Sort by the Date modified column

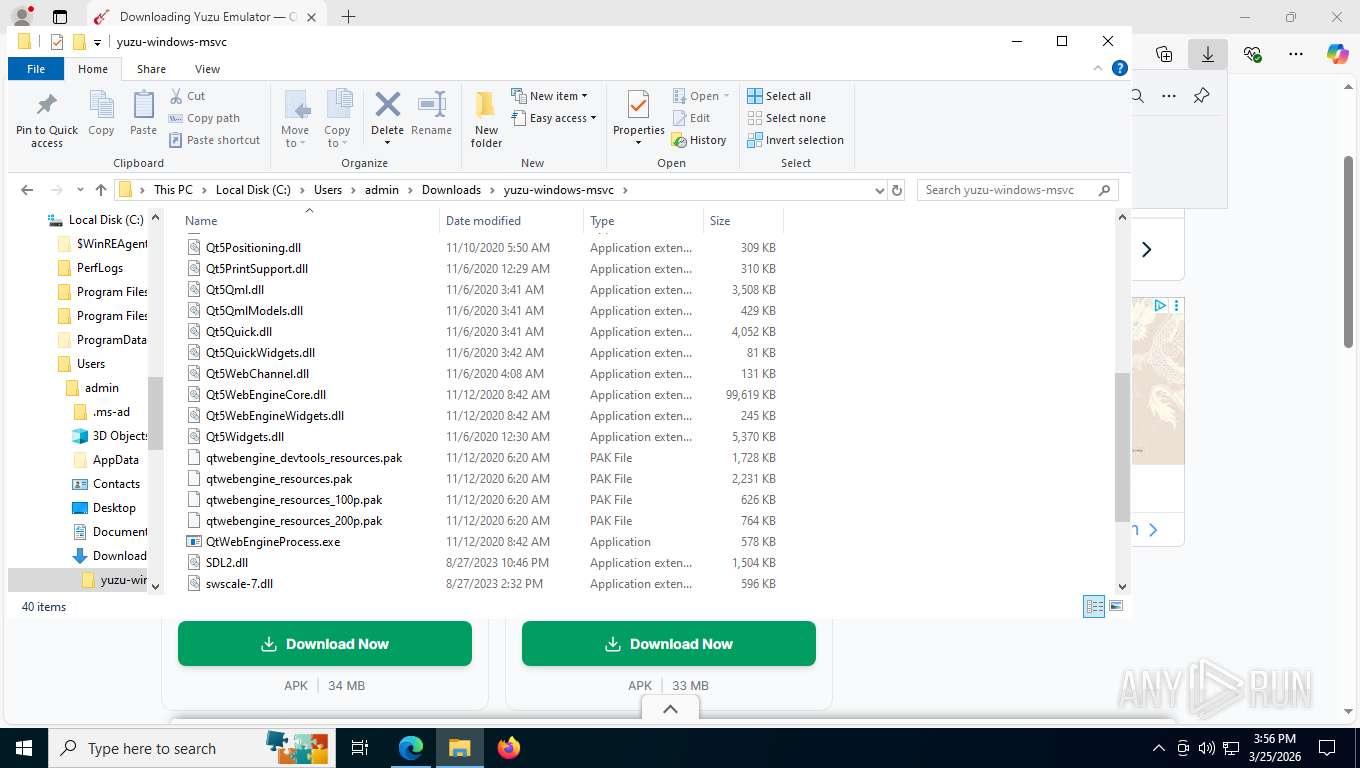click(x=483, y=221)
